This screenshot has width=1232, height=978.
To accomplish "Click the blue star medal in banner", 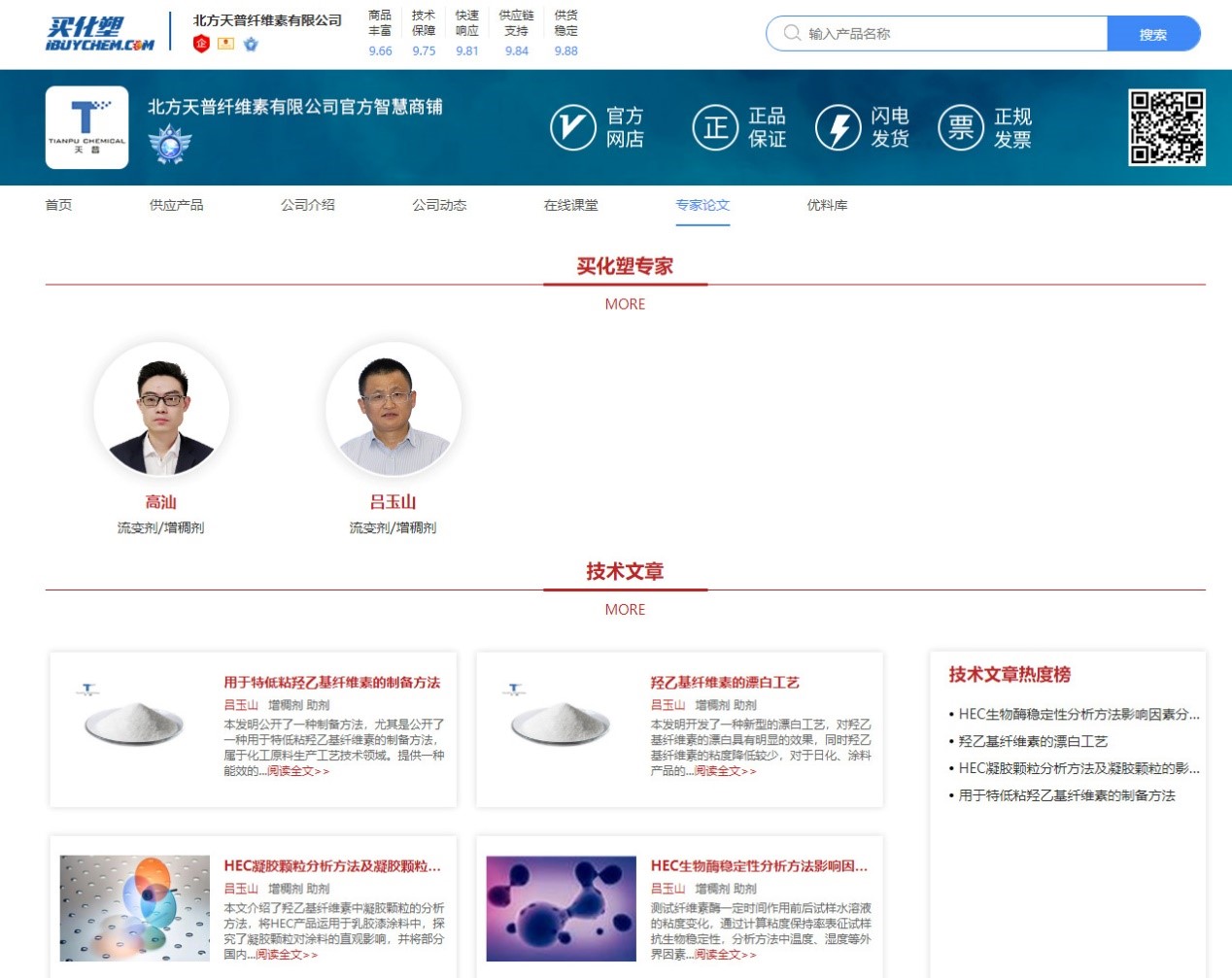I will pyautogui.click(x=170, y=145).
